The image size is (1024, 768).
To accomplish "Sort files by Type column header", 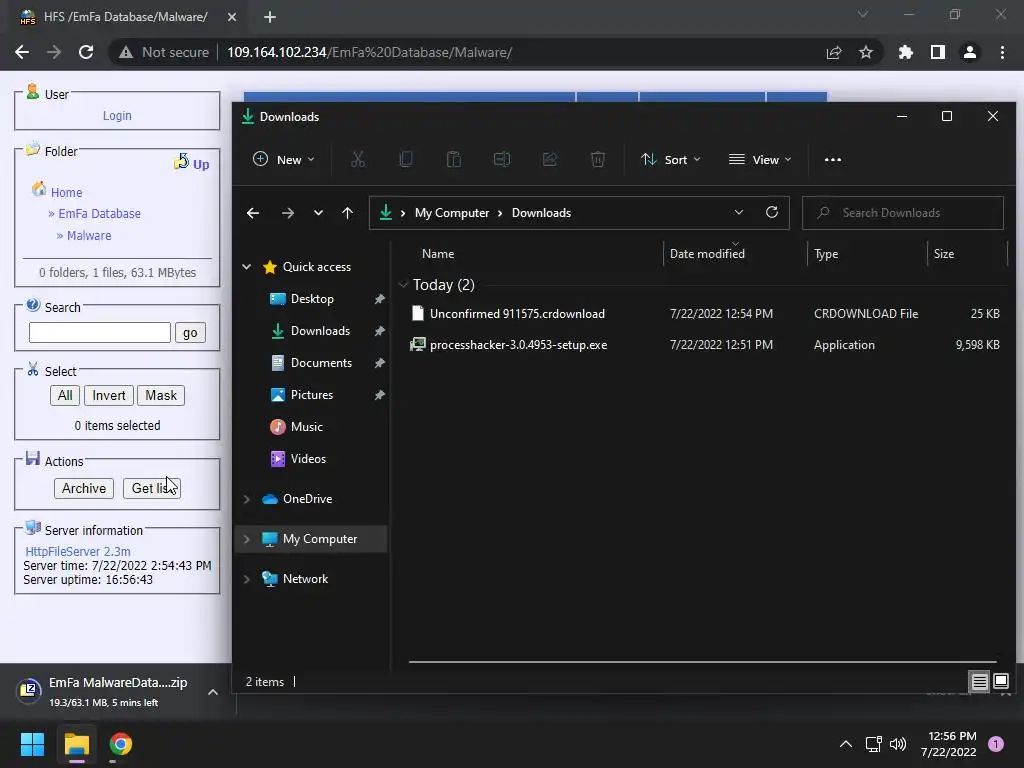I will click(825, 254).
